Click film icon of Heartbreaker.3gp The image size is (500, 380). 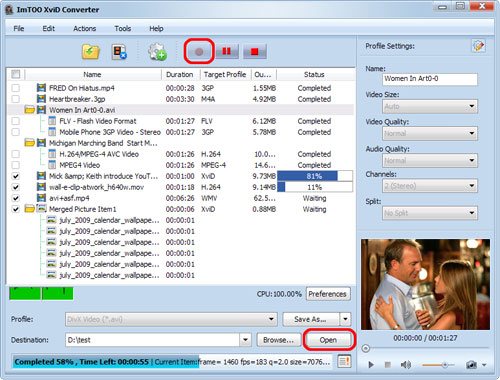pos(41,99)
